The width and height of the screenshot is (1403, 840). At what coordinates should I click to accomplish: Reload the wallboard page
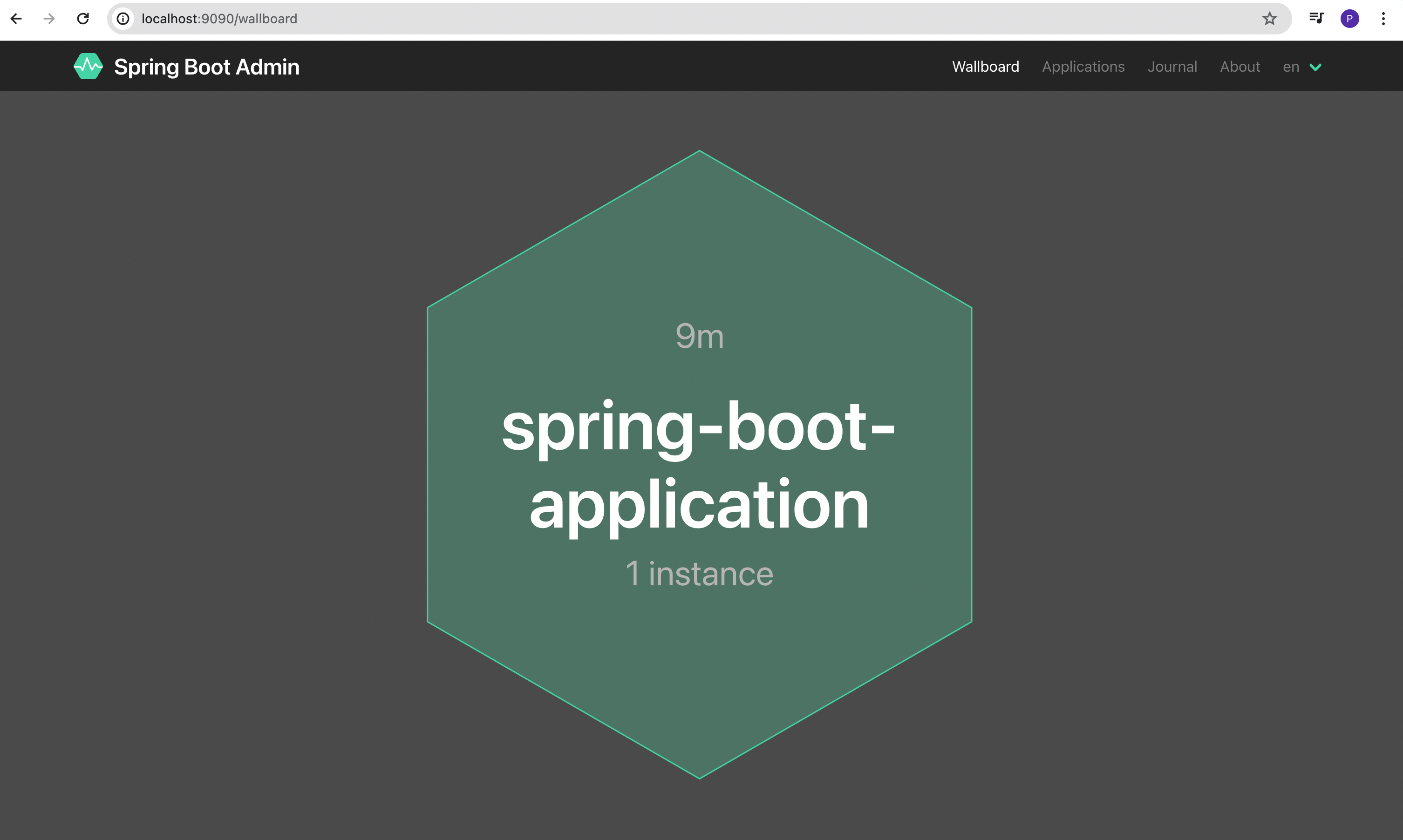82,19
